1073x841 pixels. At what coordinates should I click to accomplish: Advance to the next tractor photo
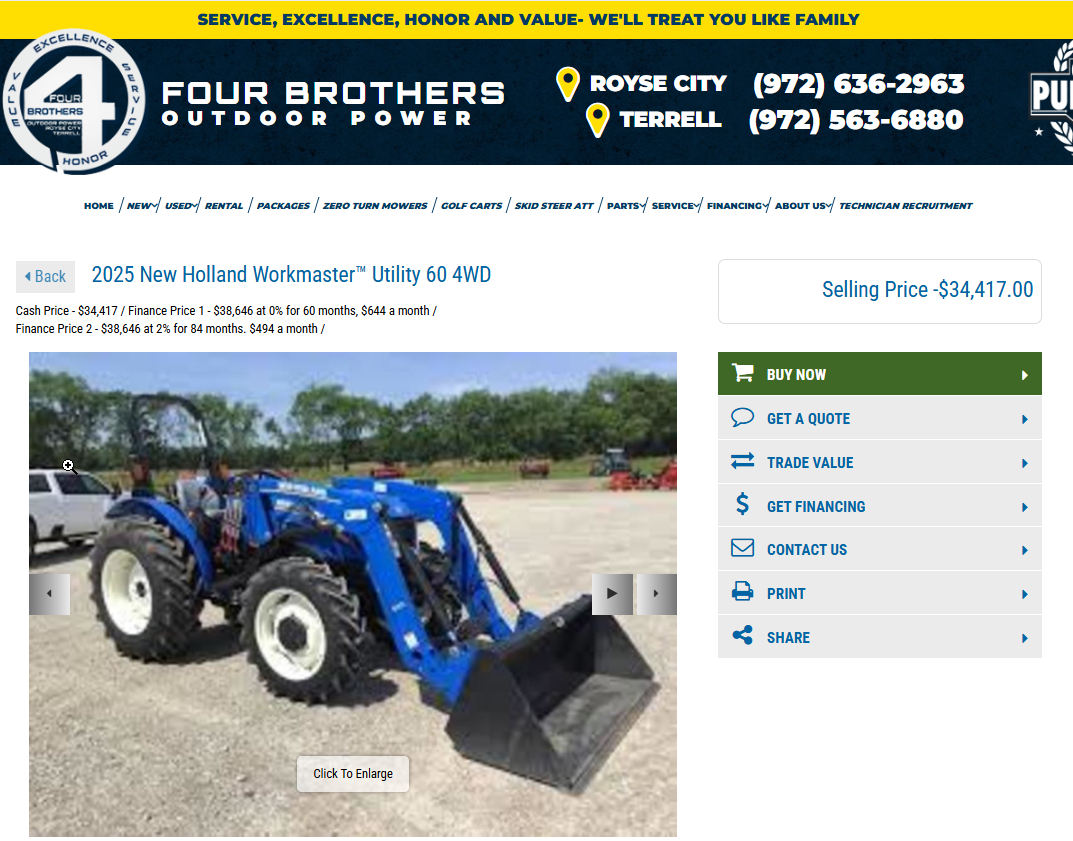coord(656,594)
